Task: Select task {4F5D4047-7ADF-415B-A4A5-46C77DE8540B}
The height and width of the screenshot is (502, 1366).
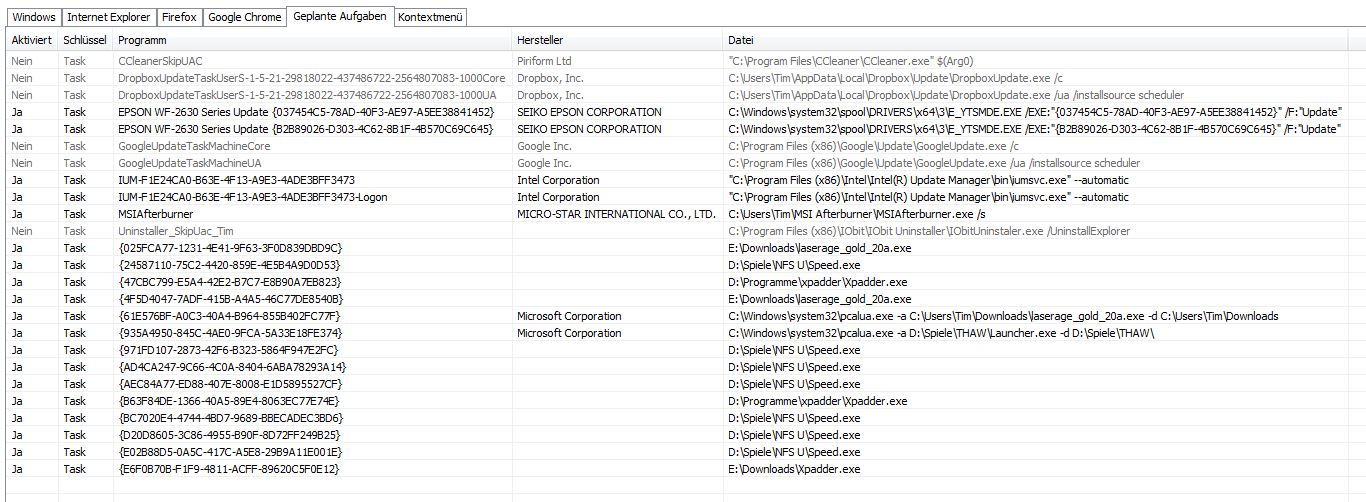Action: pyautogui.click(x=686, y=298)
